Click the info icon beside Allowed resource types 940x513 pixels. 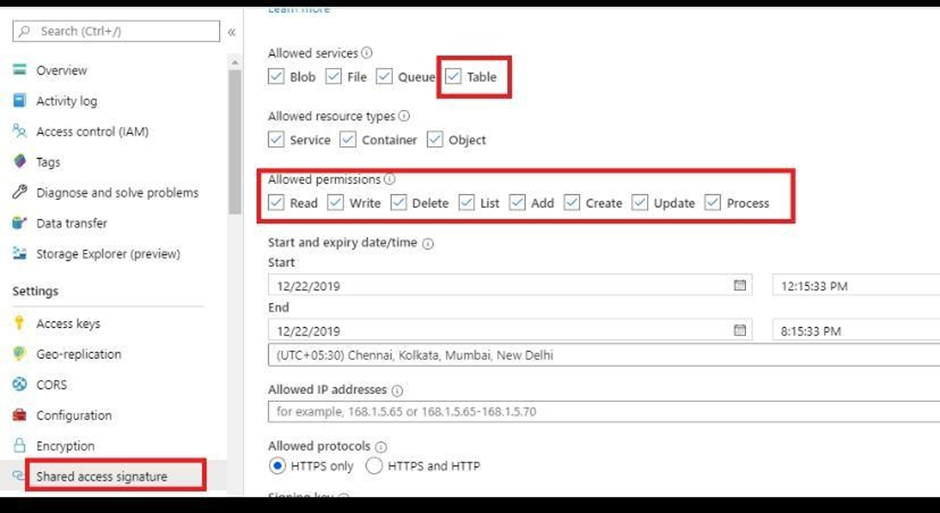[404, 116]
